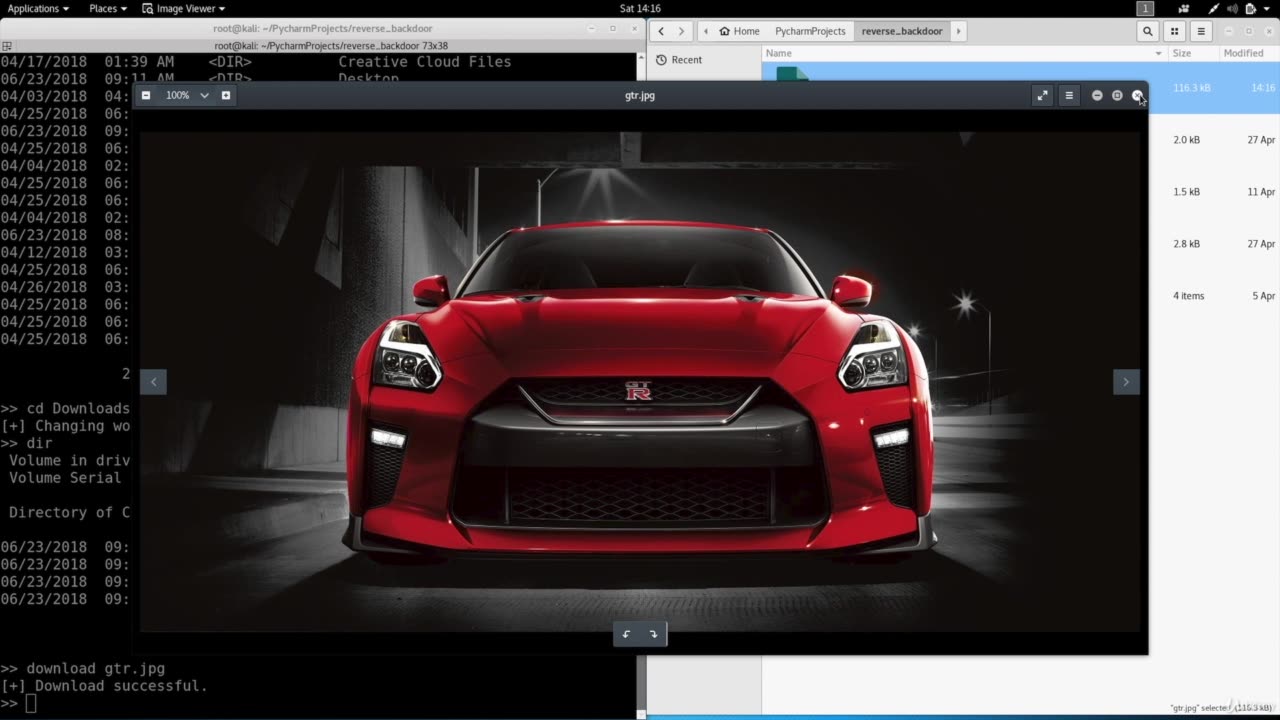Minimize the file manager window
Image resolution: width=1280 pixels, height=720 pixels.
pyautogui.click(x=1230, y=31)
